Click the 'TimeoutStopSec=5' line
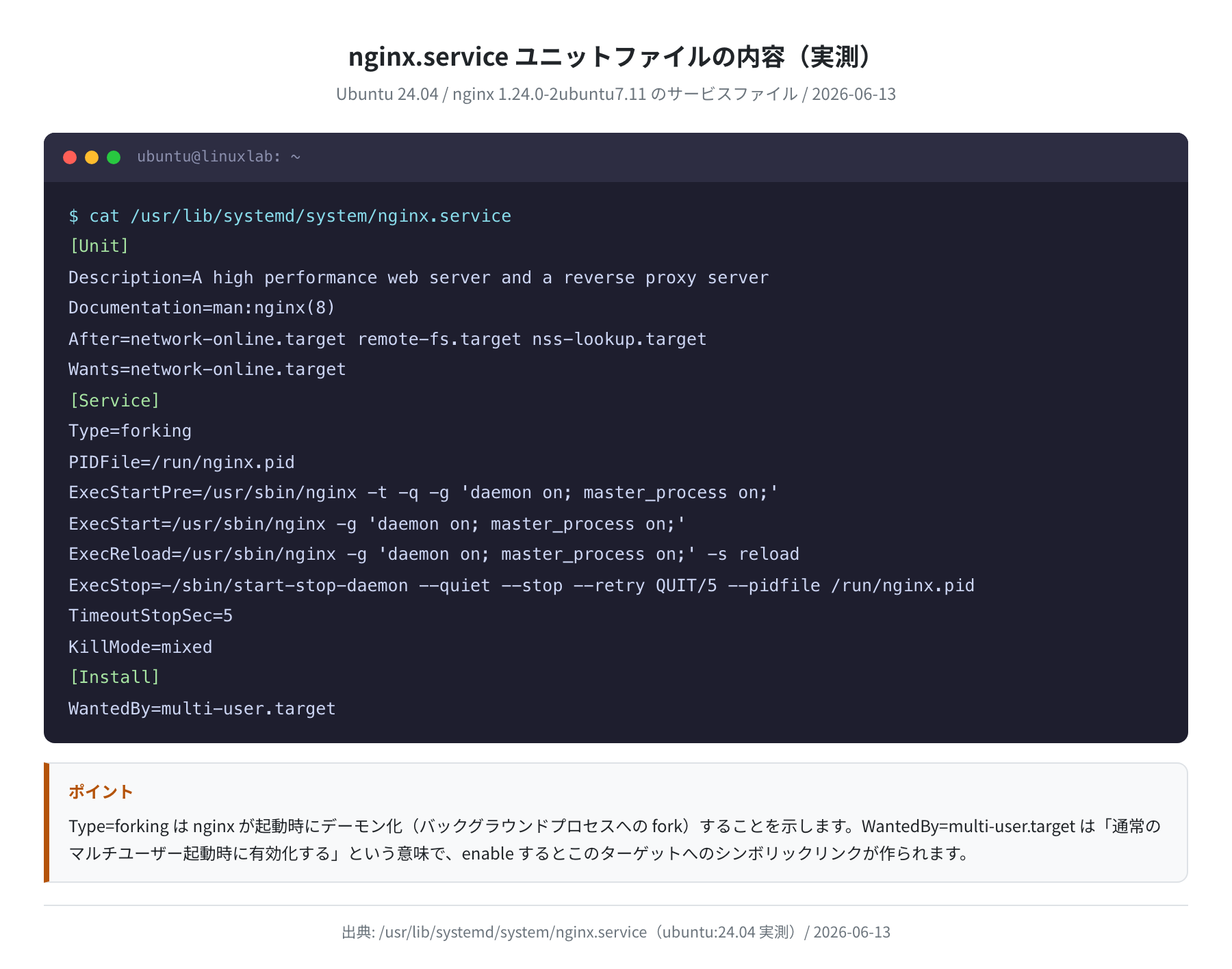The width and height of the screenshot is (1232, 969). click(151, 616)
